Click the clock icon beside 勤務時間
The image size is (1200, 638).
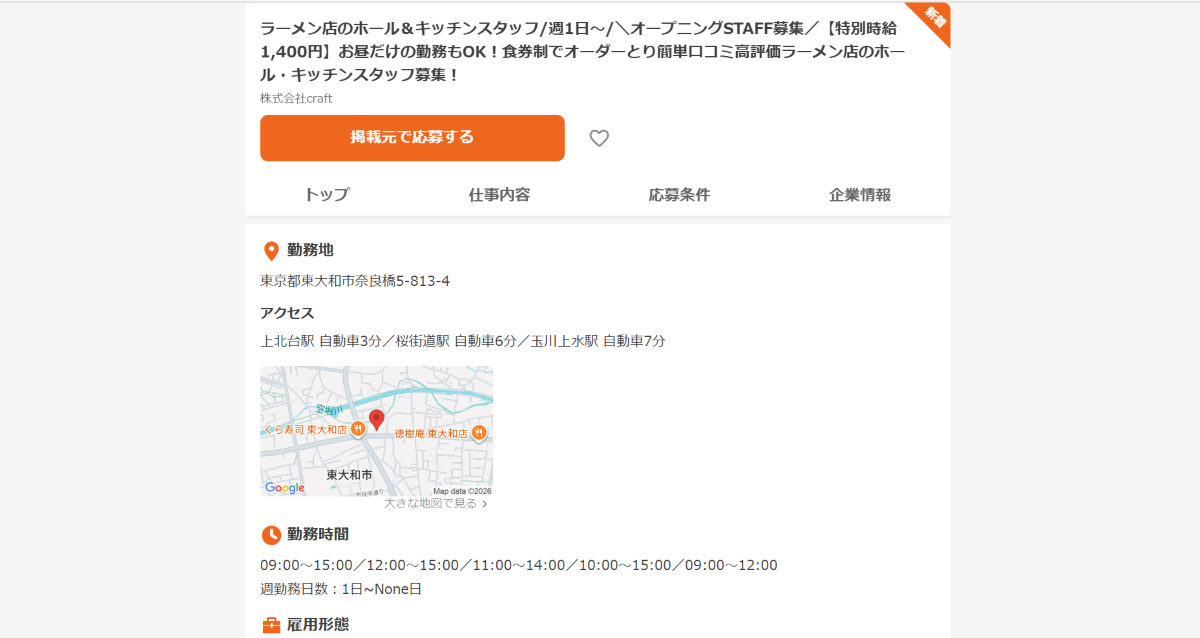coord(270,535)
